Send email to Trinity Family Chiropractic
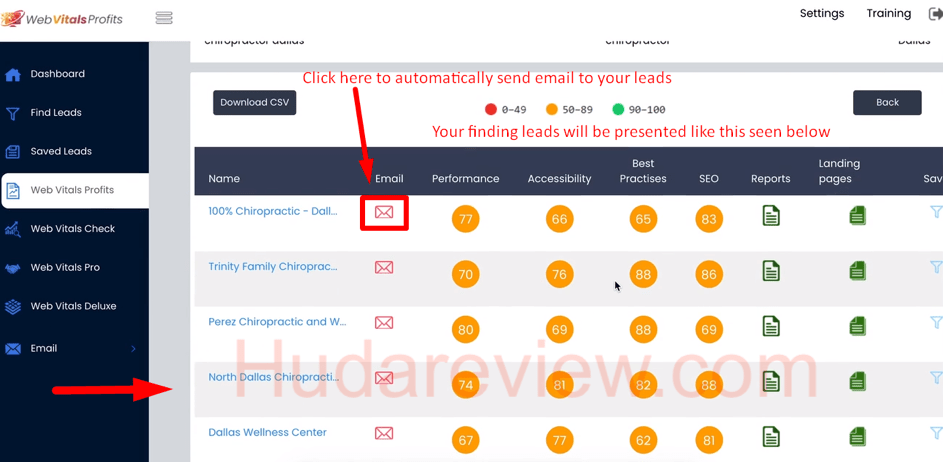 [x=384, y=267]
